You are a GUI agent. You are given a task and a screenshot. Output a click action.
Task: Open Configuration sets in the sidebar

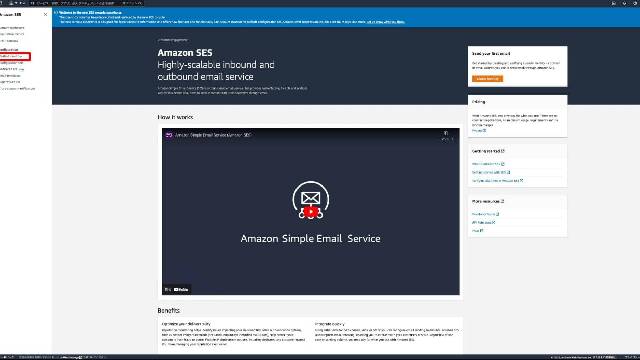pyautogui.click(x=12, y=63)
